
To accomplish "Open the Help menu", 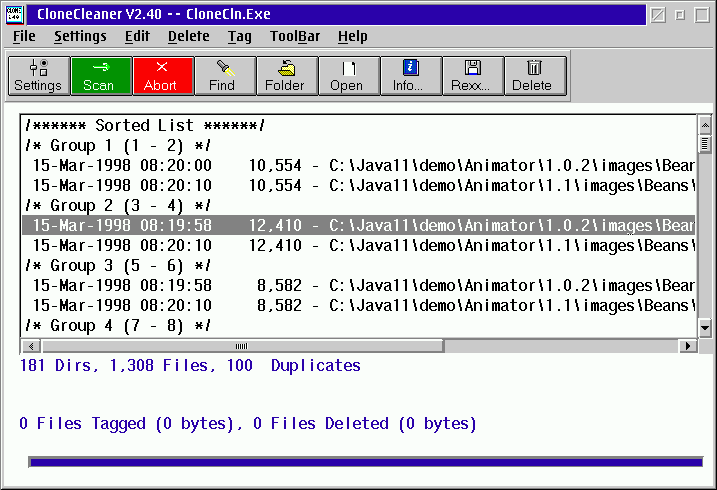I will pyautogui.click(x=353, y=36).
